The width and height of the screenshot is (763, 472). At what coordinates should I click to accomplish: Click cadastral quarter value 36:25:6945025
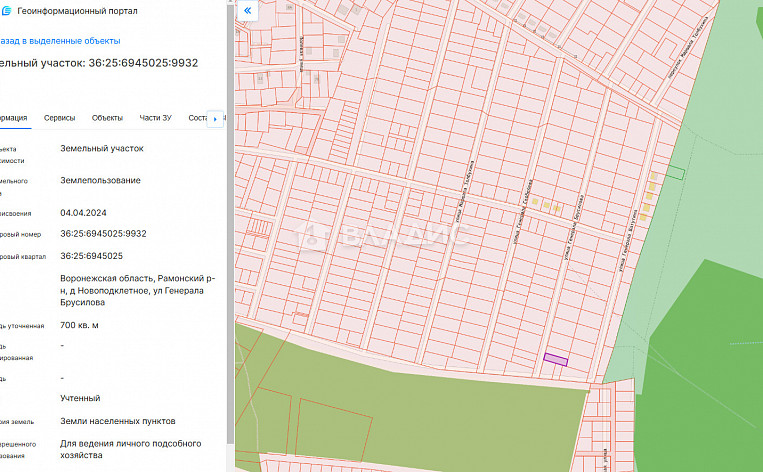(91, 256)
